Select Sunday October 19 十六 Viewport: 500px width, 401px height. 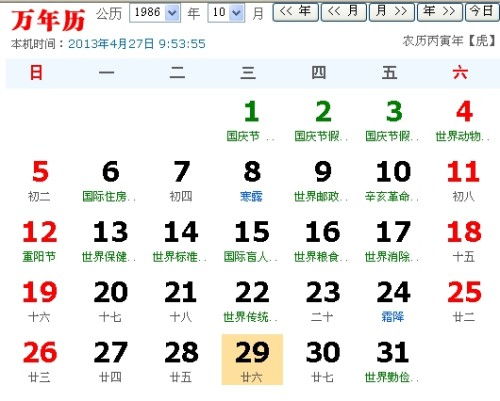tap(40, 302)
